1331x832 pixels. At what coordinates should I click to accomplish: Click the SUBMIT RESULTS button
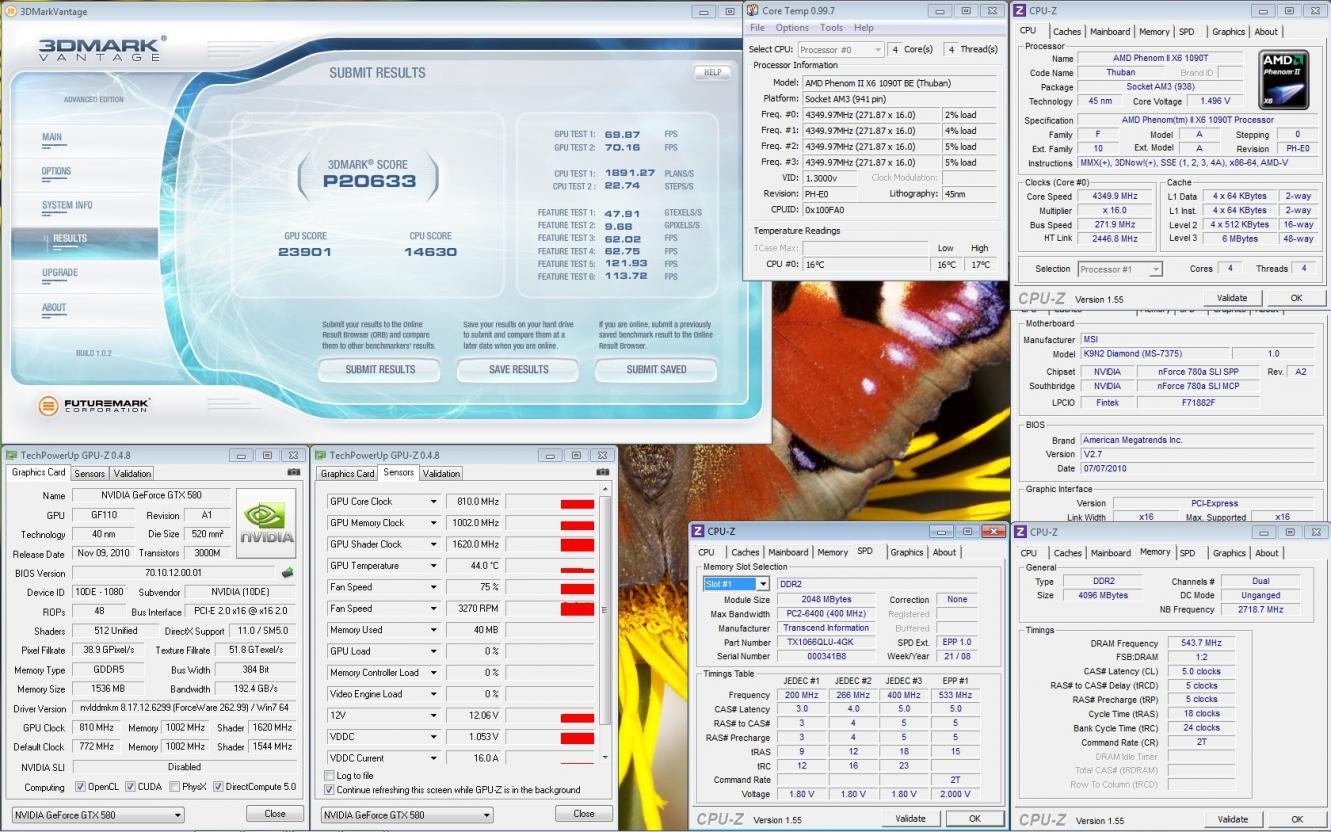click(380, 369)
